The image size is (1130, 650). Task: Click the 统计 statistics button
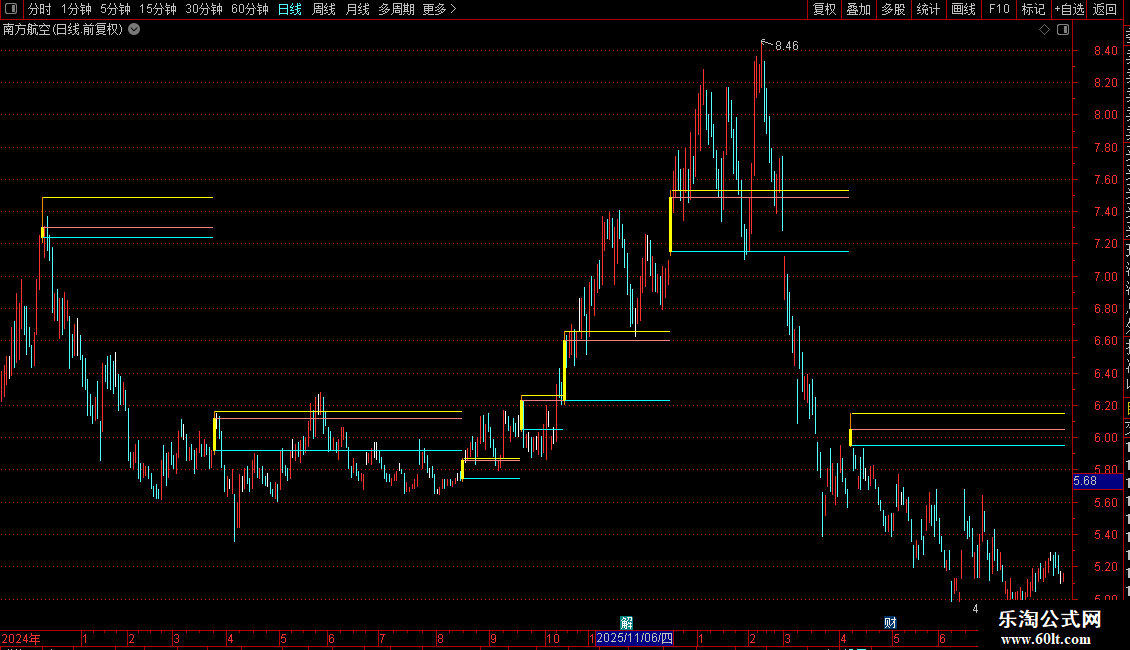pyautogui.click(x=927, y=9)
